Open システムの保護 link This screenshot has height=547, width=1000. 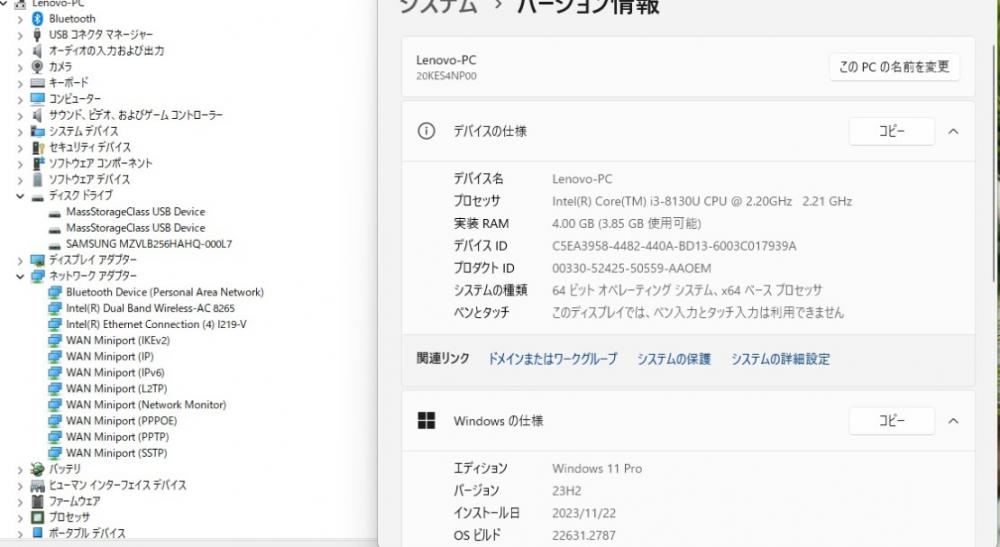[x=674, y=359]
